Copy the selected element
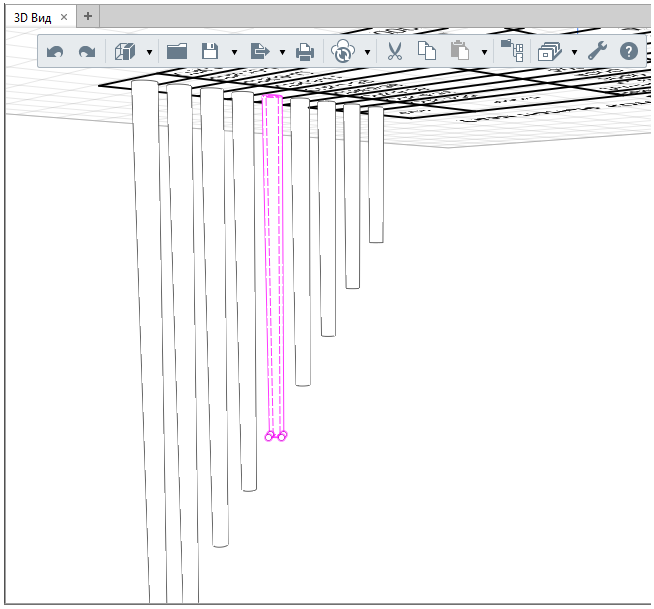This screenshot has width=654, height=609. (x=427, y=51)
